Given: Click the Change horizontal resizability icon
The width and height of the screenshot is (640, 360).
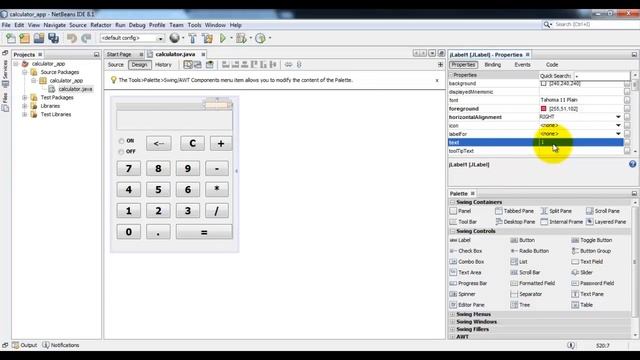Looking at the screenshot, I should pyautogui.click(x=288, y=64).
